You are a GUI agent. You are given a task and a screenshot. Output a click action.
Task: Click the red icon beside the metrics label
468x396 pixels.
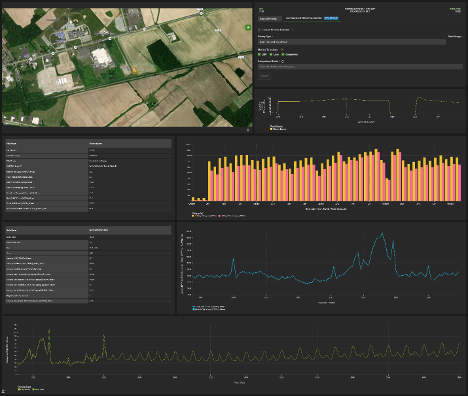[282, 49]
